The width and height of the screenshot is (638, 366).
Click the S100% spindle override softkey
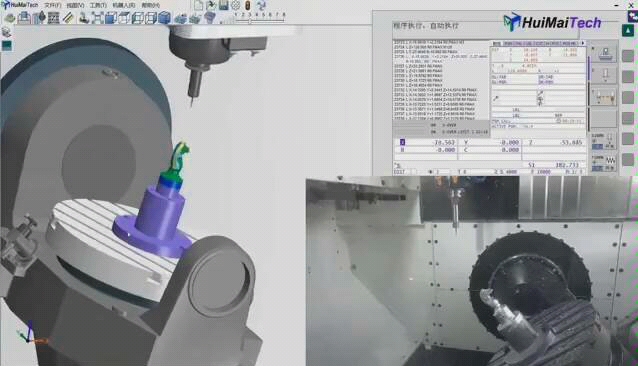(603, 141)
